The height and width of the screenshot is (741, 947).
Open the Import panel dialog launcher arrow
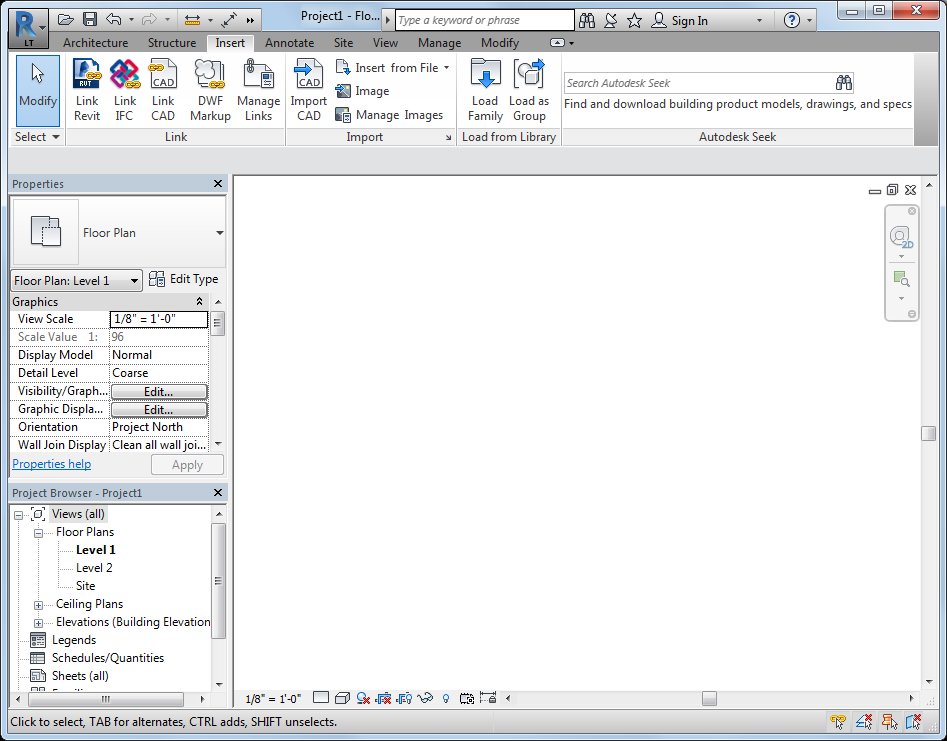(448, 138)
